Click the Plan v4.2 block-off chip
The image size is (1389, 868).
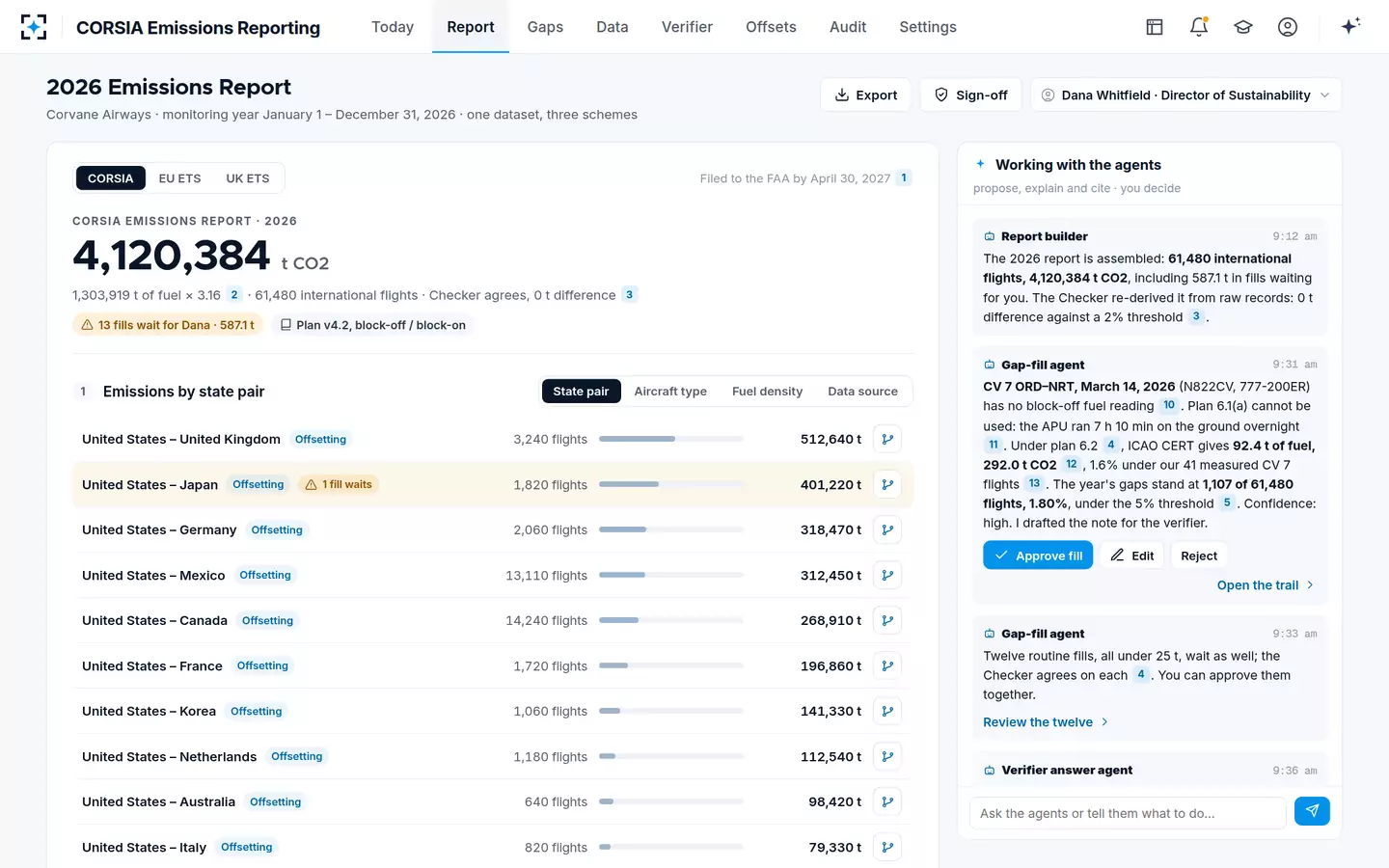coord(372,325)
